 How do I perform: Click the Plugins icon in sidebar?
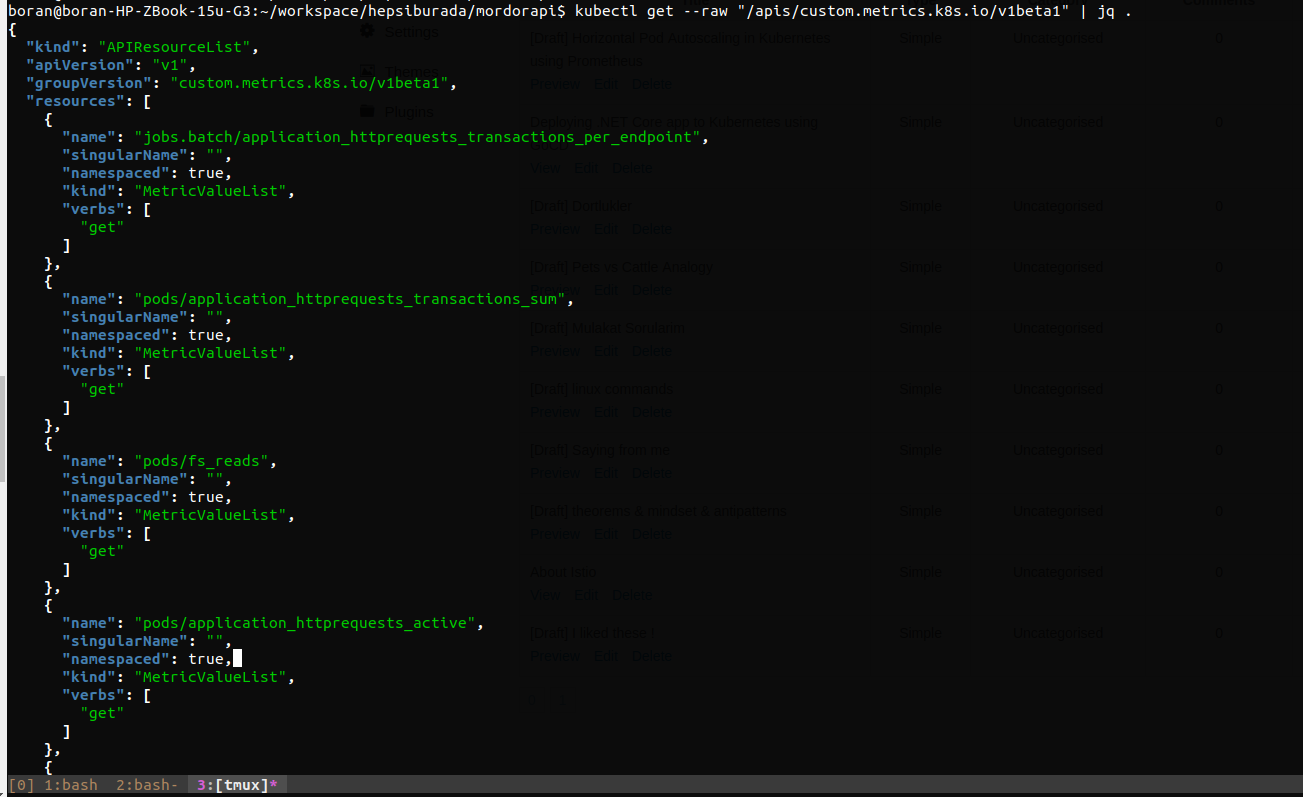tap(367, 111)
